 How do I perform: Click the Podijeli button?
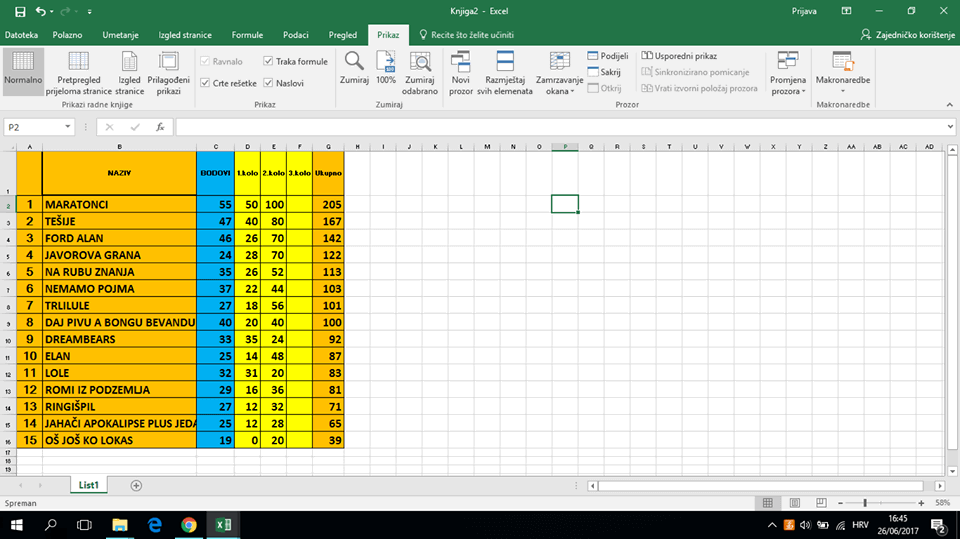coord(608,56)
